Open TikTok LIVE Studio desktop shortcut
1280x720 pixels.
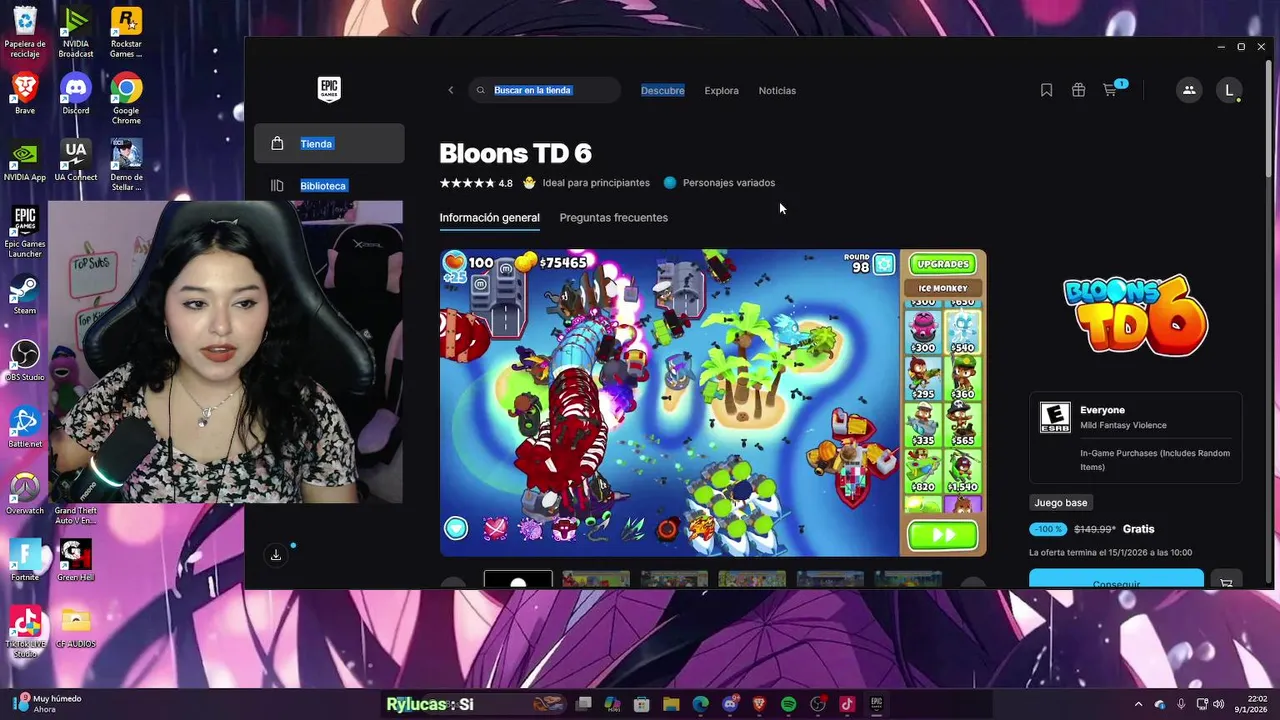coord(25,632)
